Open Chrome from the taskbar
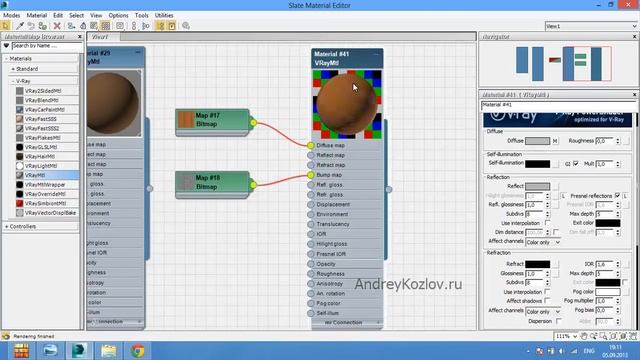 click(138, 351)
